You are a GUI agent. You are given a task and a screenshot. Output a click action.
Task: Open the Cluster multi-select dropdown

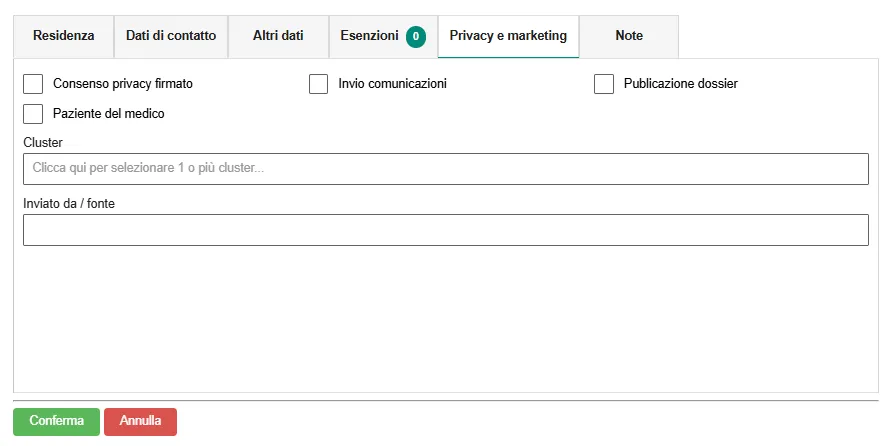point(445,169)
